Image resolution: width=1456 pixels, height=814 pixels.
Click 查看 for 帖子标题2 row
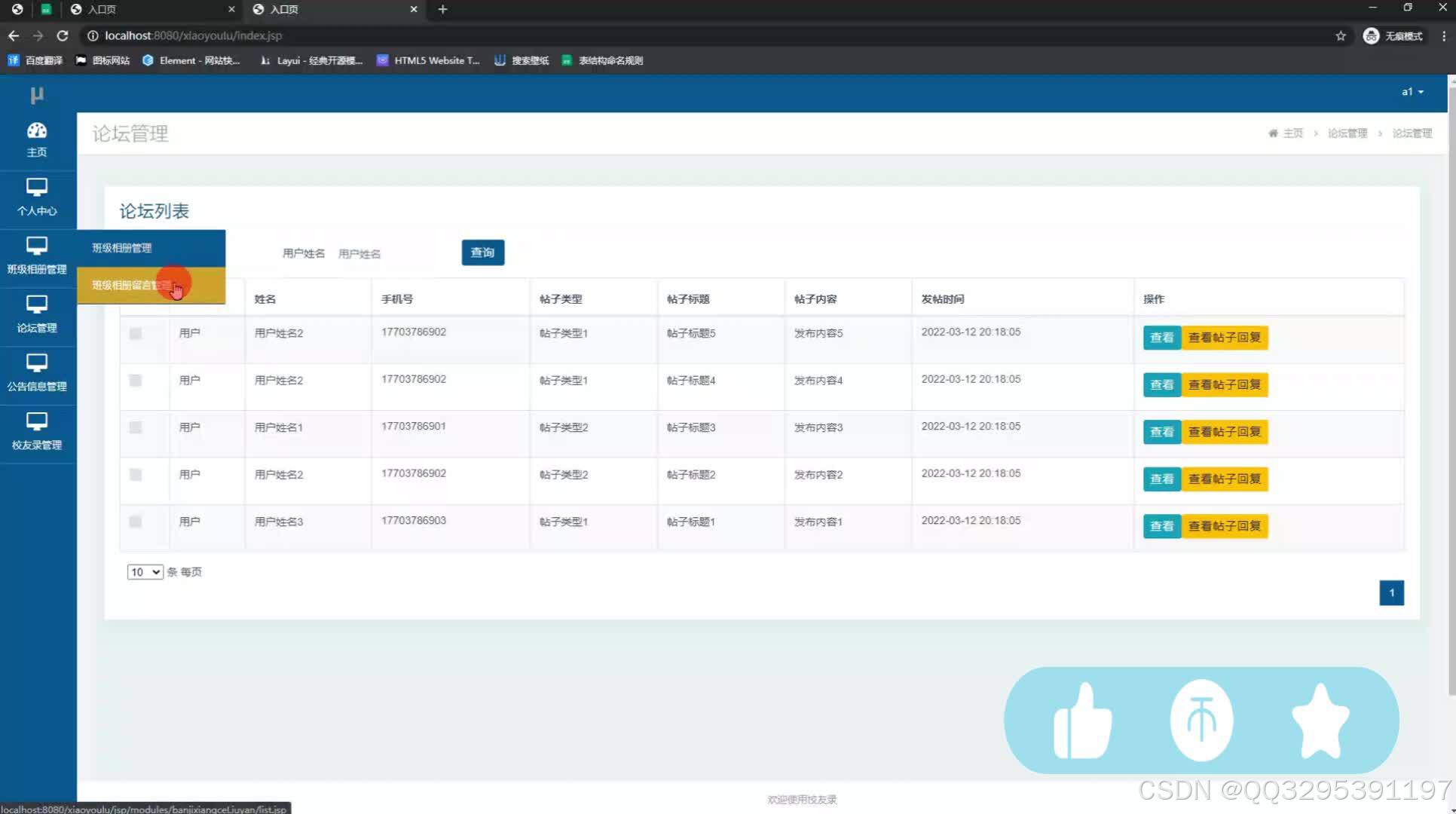[x=1162, y=479]
